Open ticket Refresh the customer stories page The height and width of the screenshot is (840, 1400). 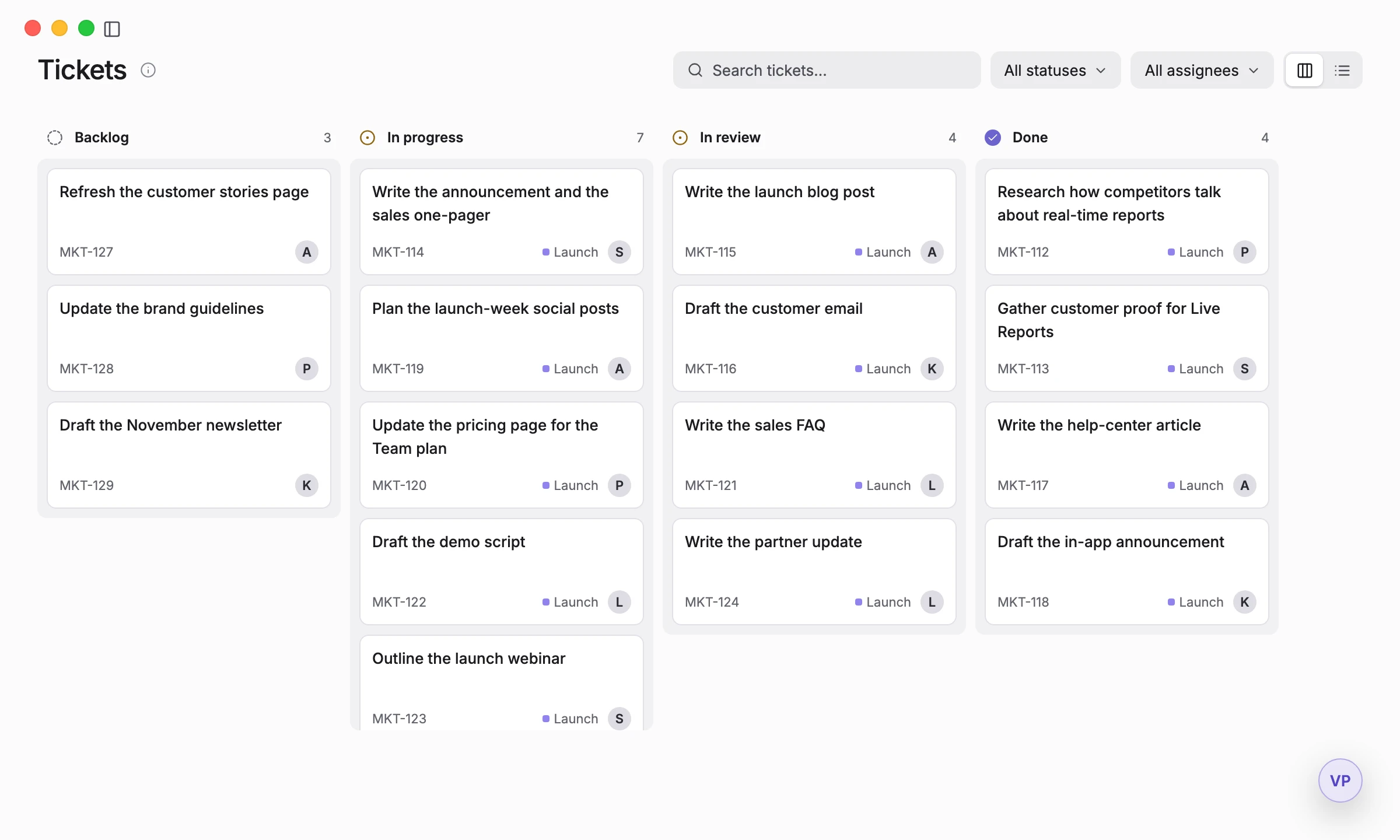[189, 222]
